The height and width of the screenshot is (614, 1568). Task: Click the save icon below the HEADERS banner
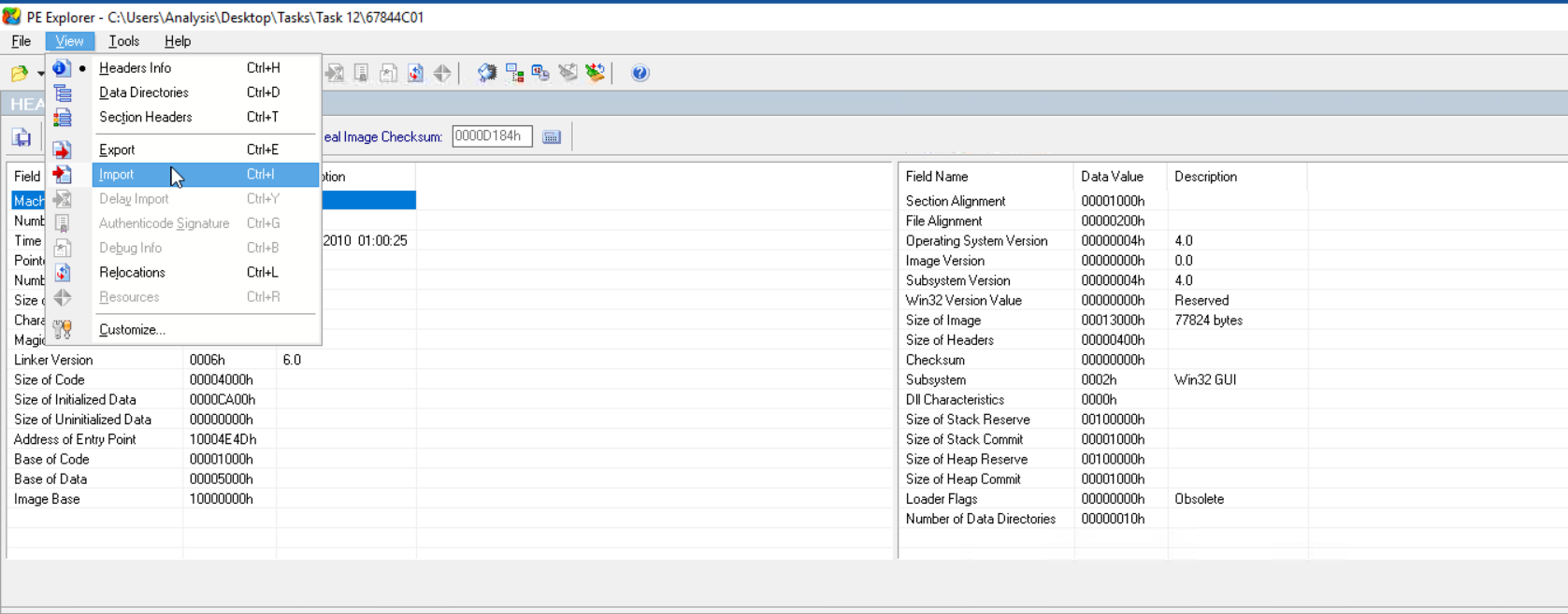click(x=22, y=137)
